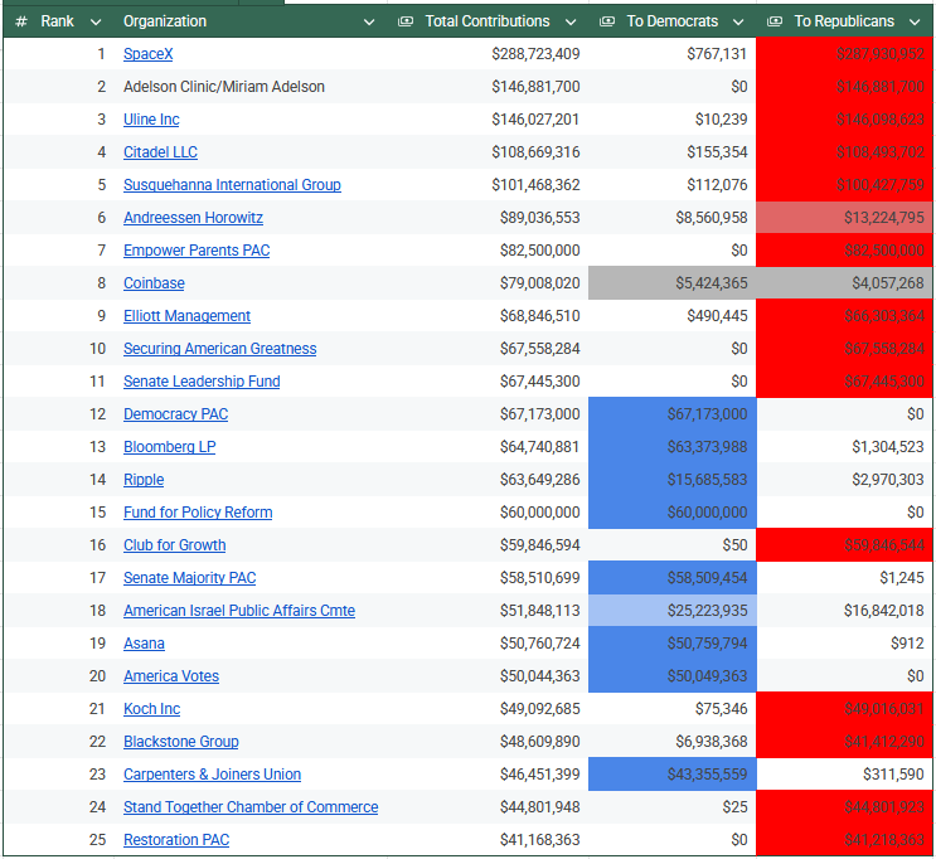936x860 pixels.
Task: Select America Votes' $50,049,363 cell
Action: [x=672, y=677]
